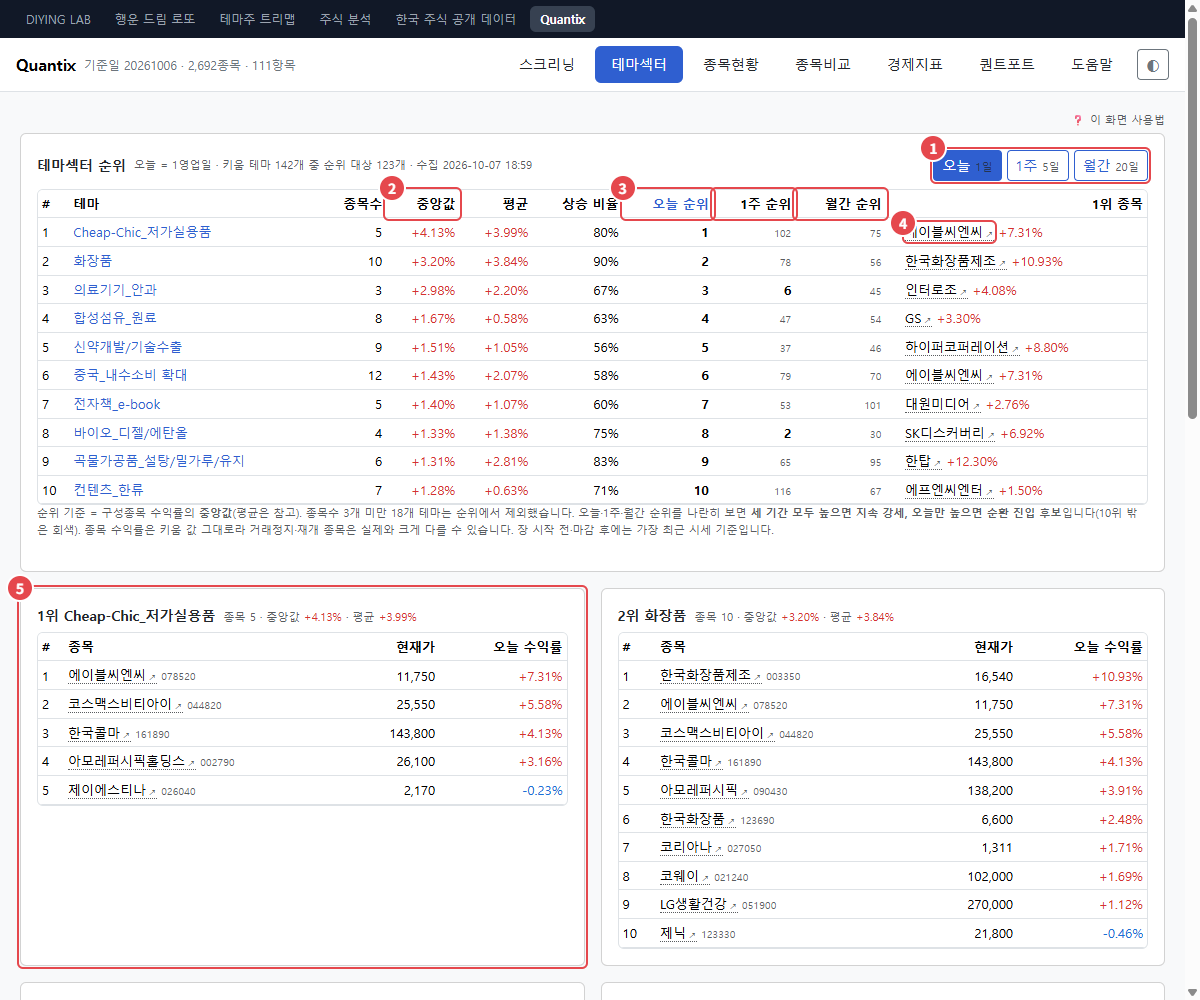The image size is (1200, 1000).
Task: Open external link arrow beside GS
Action: click(x=928, y=321)
